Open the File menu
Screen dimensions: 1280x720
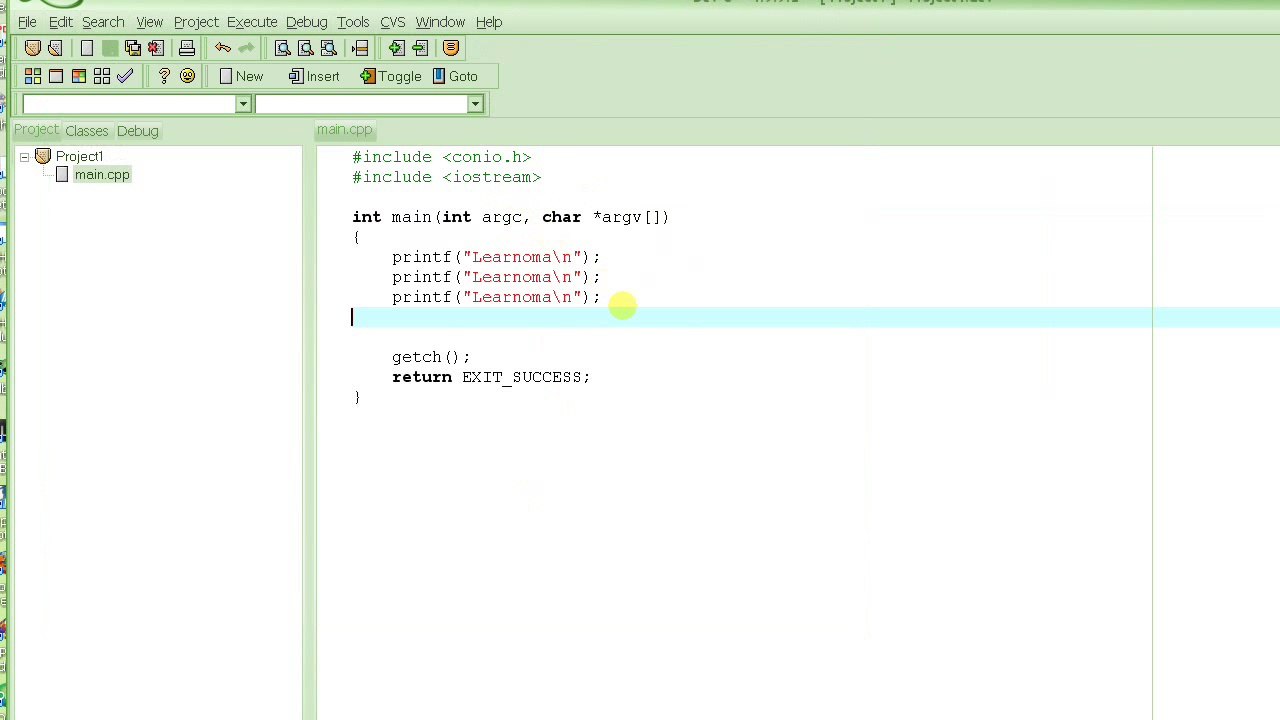27,22
